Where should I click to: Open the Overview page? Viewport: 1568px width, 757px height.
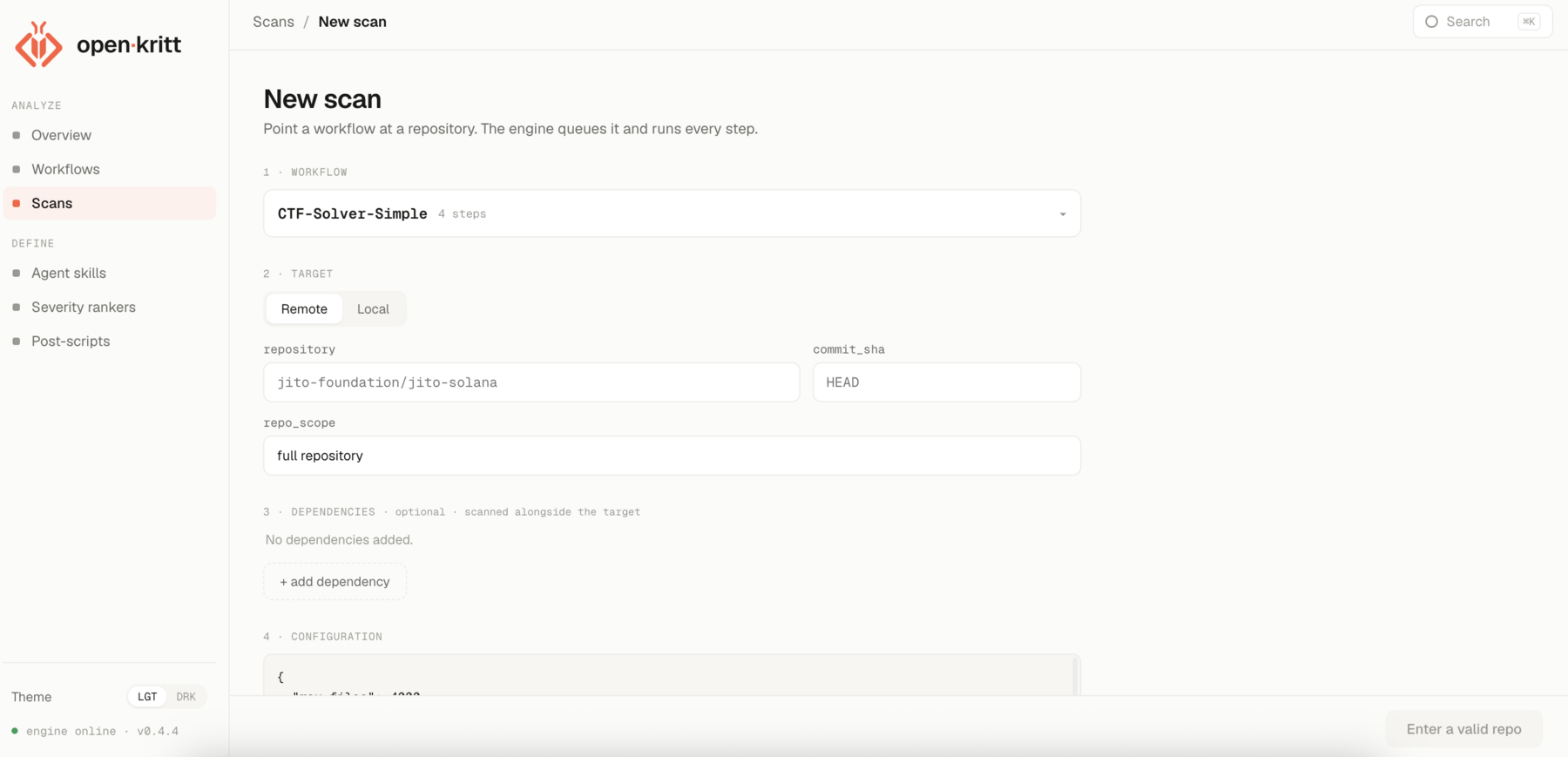pos(110,135)
